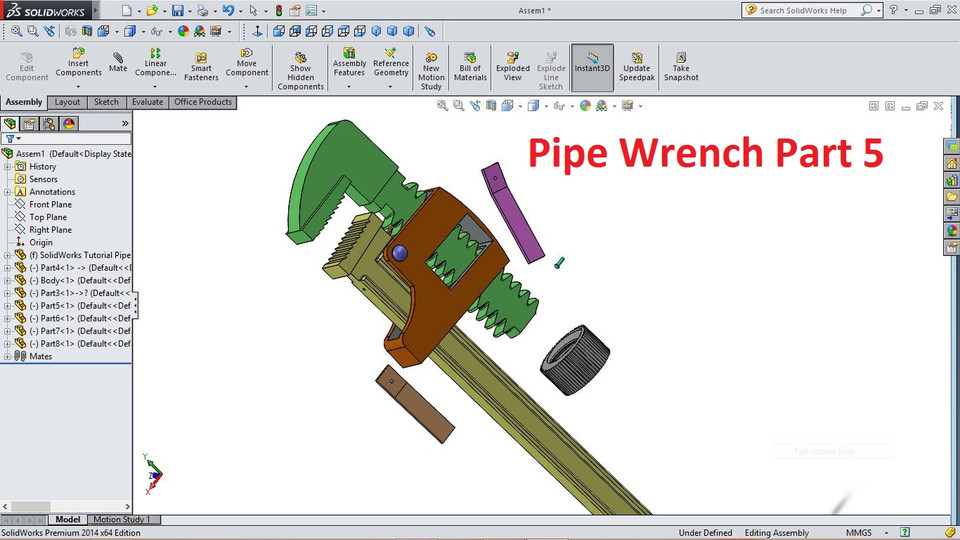This screenshot has height=540, width=960.
Task: Click the Search SolidWorks Help field
Action: 803,10
